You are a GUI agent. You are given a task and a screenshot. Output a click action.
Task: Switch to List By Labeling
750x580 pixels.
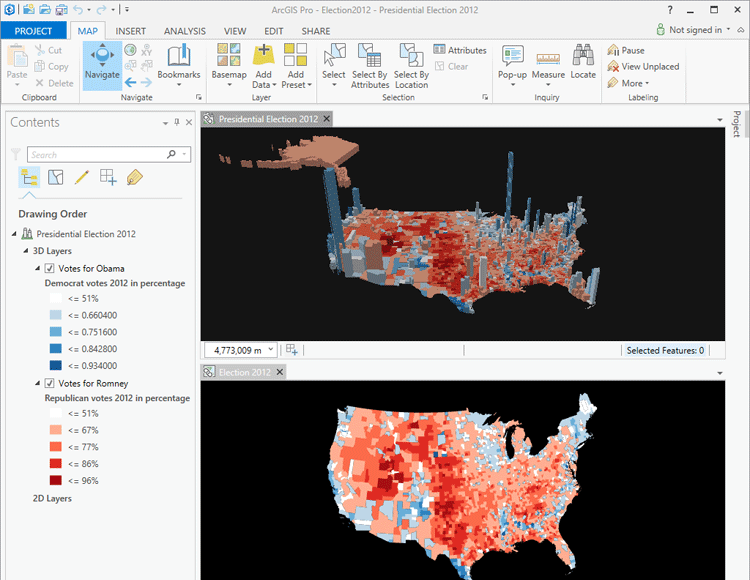click(134, 177)
